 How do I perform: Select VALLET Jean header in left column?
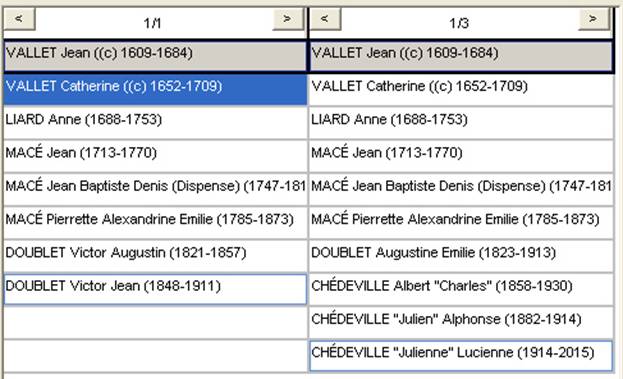click(x=155, y=56)
